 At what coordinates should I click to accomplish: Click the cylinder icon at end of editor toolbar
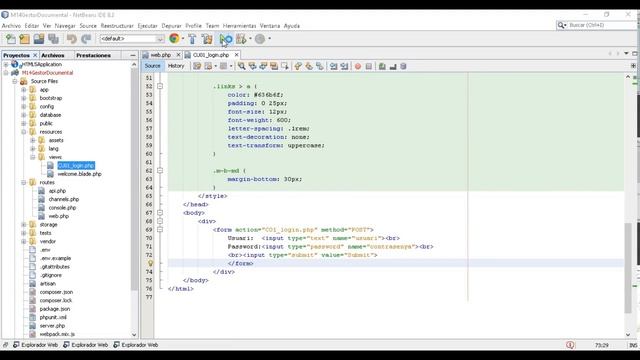(x=403, y=66)
